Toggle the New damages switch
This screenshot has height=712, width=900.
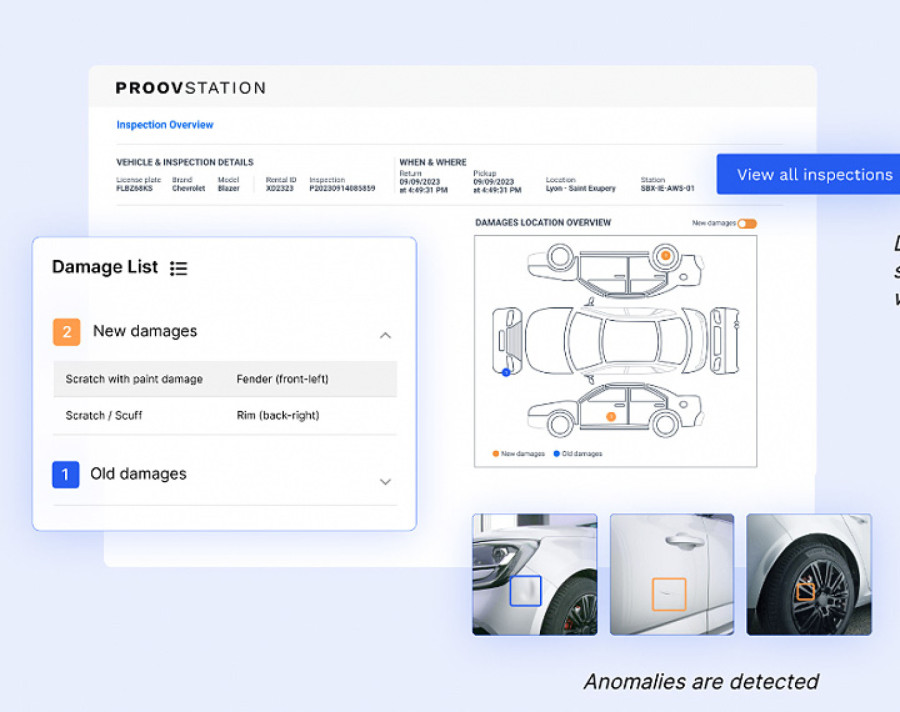coord(746,223)
